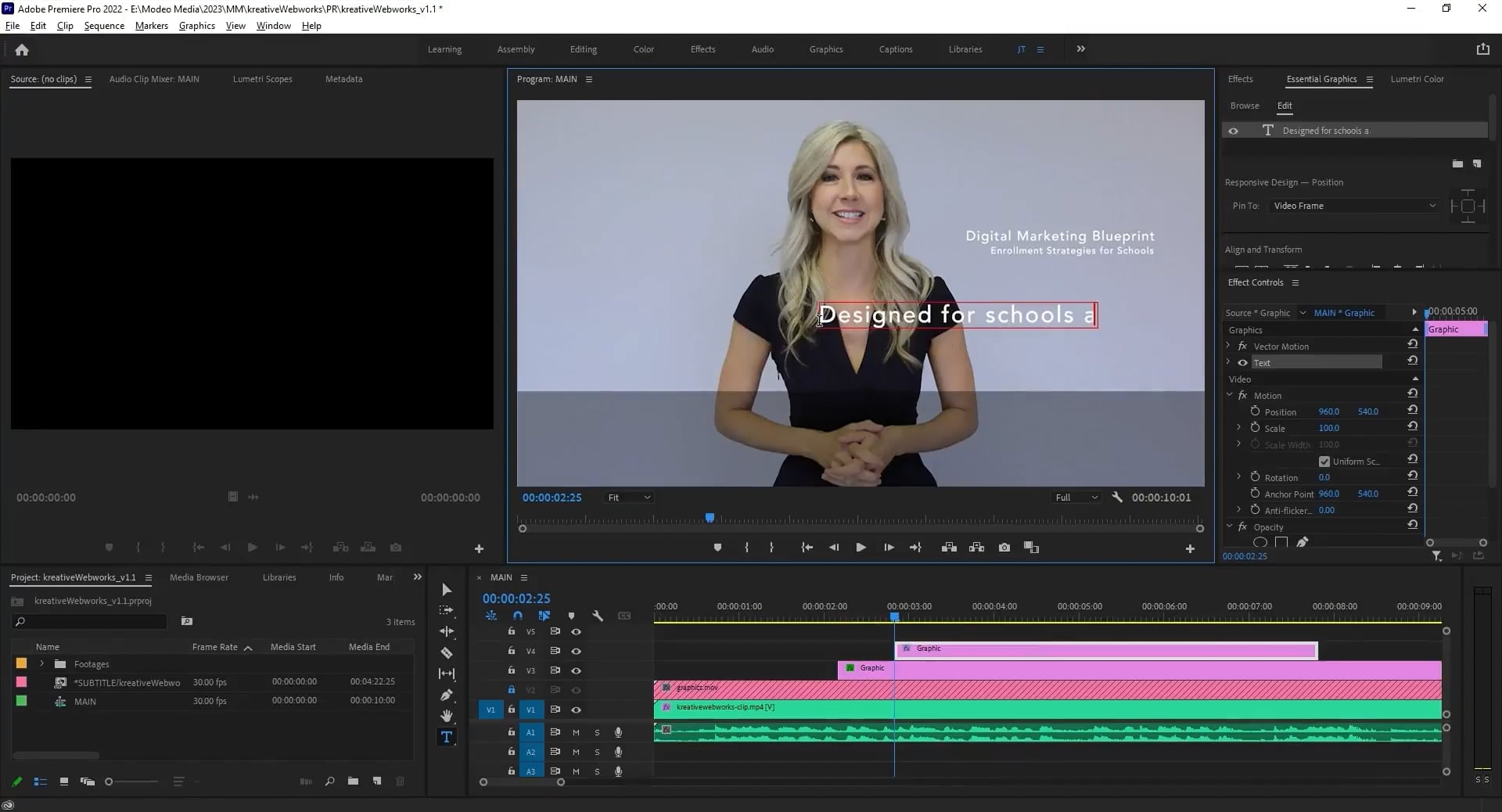1502x812 pixels.
Task: Select the Track Select Forward tool
Action: [446, 611]
